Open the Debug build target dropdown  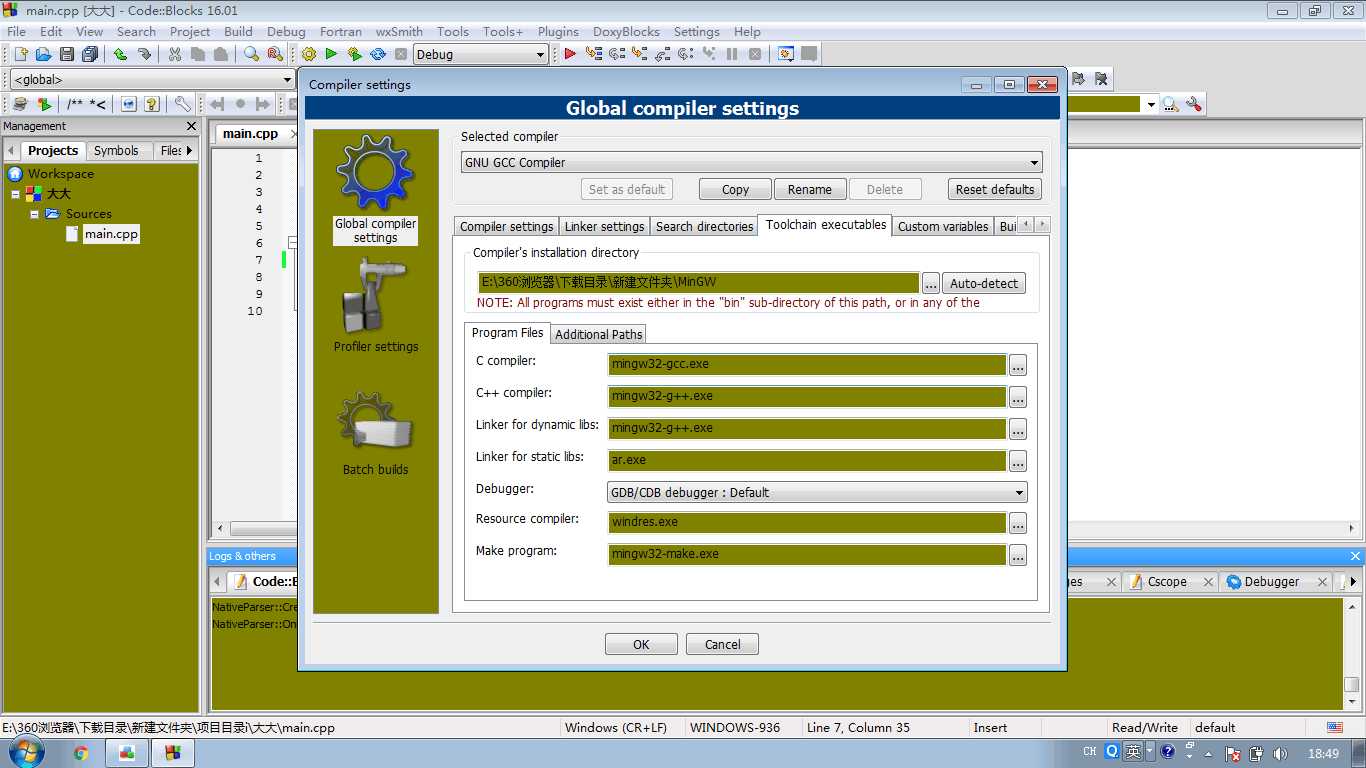tap(481, 54)
